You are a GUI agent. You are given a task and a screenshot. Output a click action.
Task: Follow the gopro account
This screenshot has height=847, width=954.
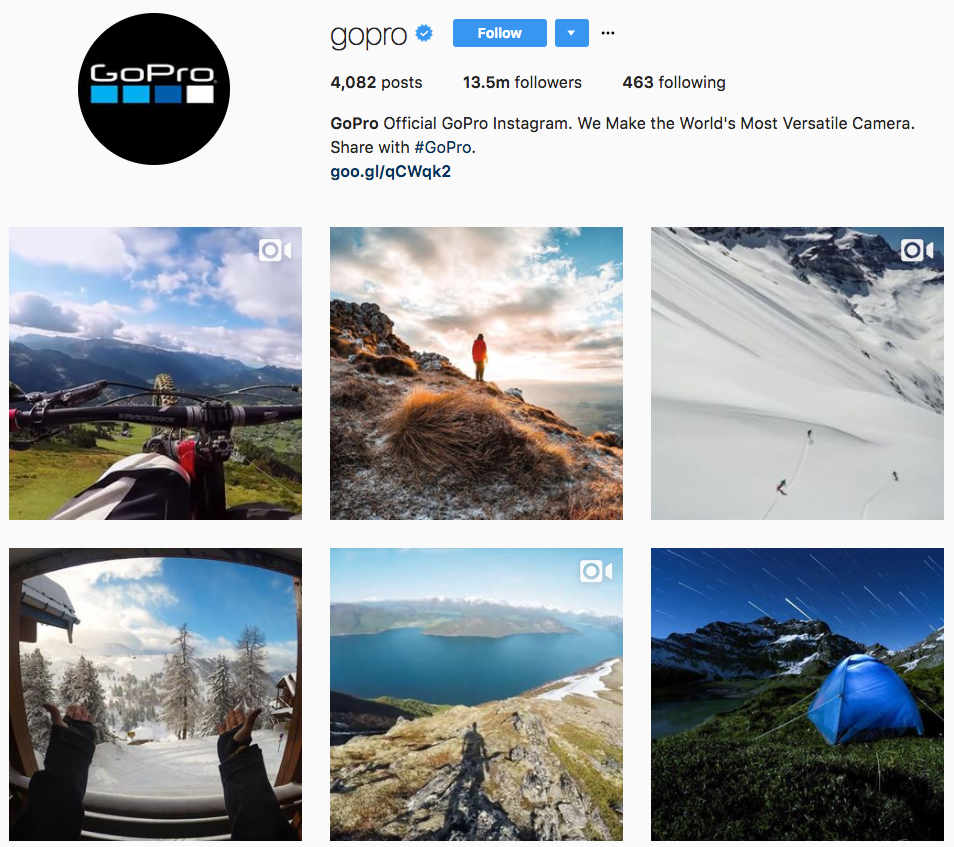click(x=500, y=33)
